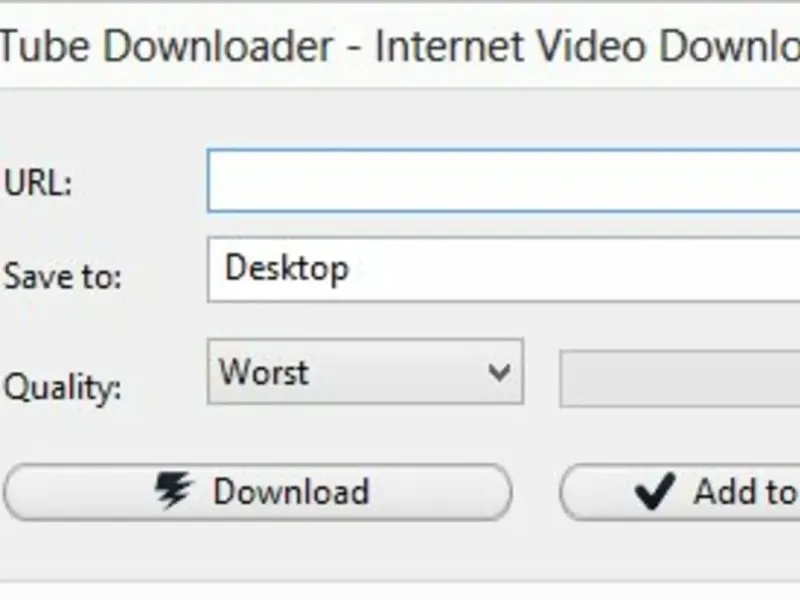Click the word Download on the button
This screenshot has width=800, height=600.
[291, 492]
